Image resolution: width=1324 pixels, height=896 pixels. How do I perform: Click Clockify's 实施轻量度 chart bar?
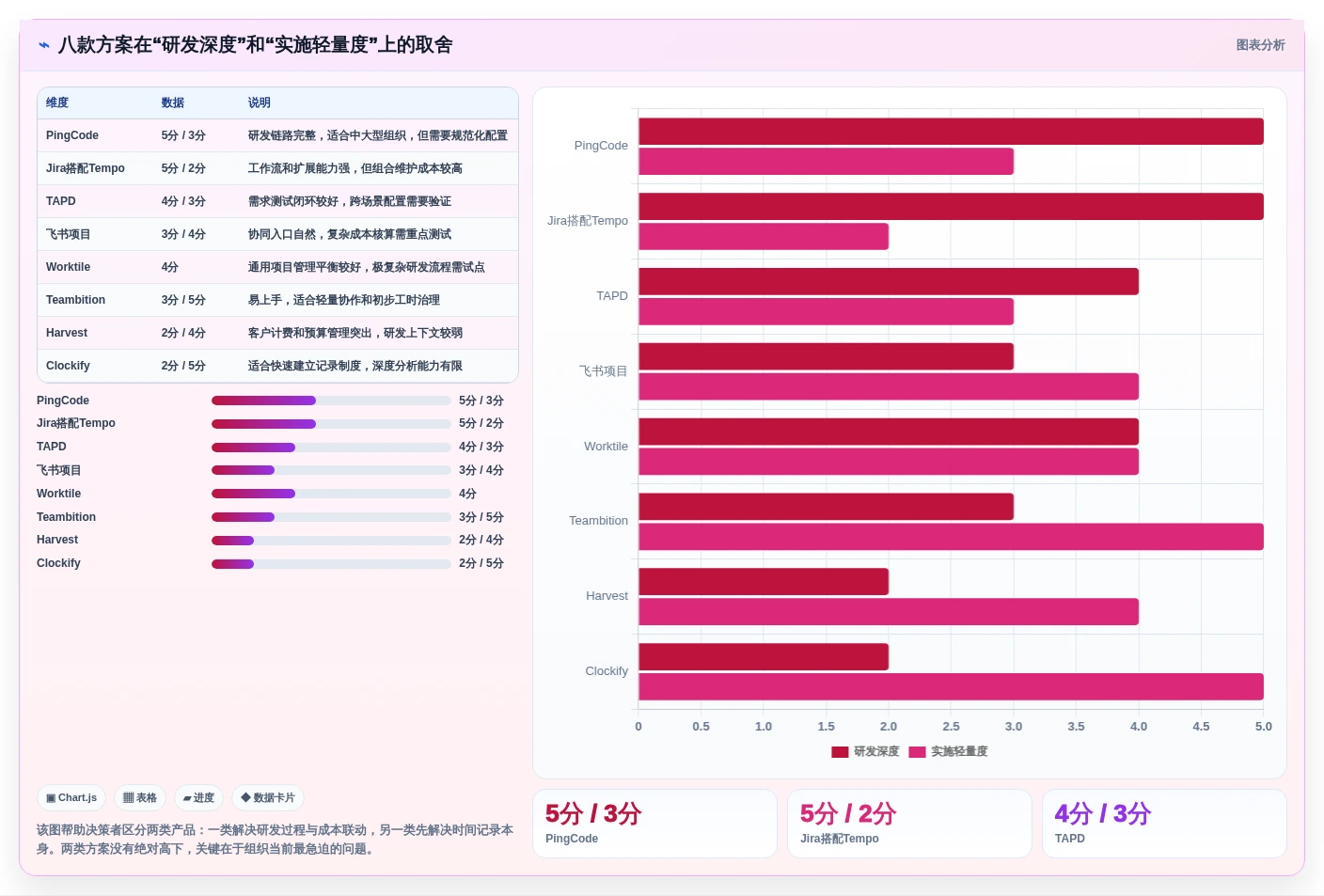[951, 687]
